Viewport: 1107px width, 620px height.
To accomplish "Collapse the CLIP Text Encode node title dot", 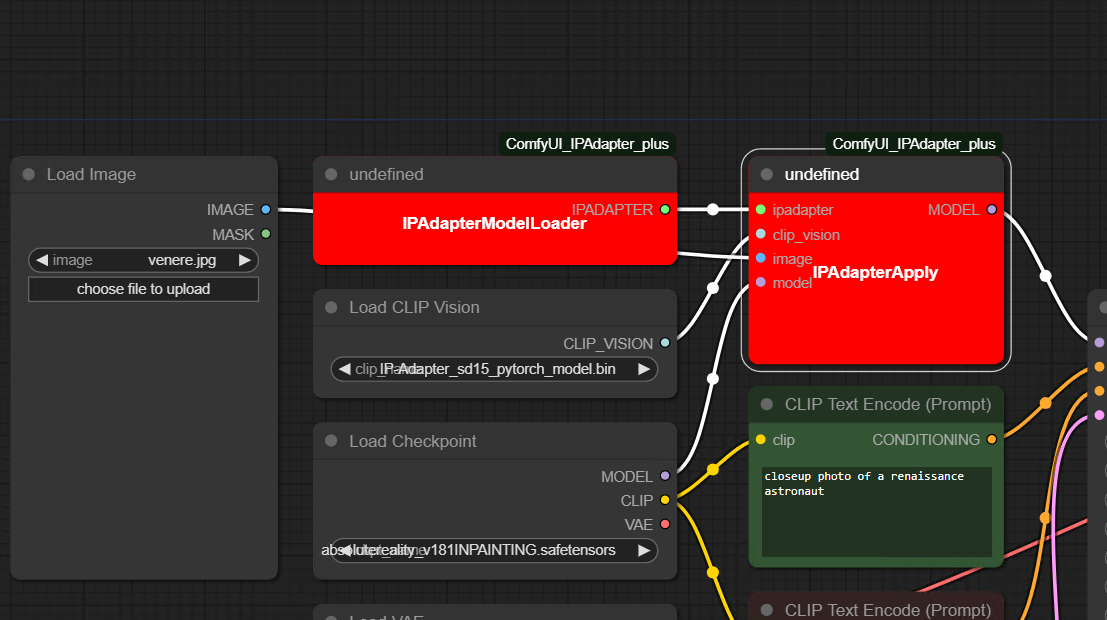I will [766, 403].
